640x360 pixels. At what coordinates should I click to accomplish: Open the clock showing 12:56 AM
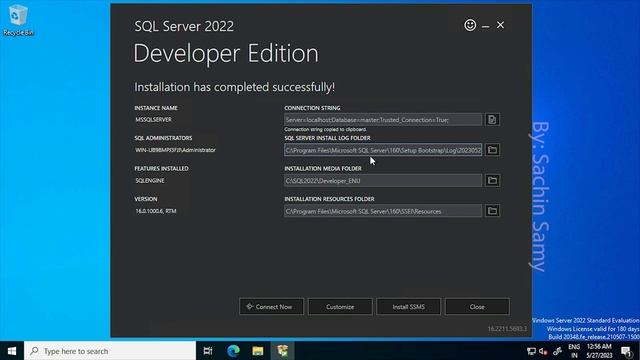599,351
